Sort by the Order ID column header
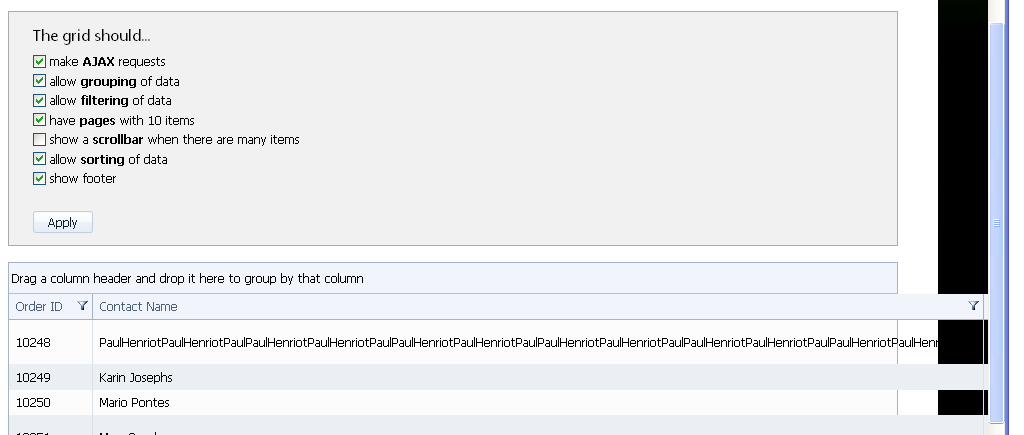The height and width of the screenshot is (435, 1024). coord(39,306)
